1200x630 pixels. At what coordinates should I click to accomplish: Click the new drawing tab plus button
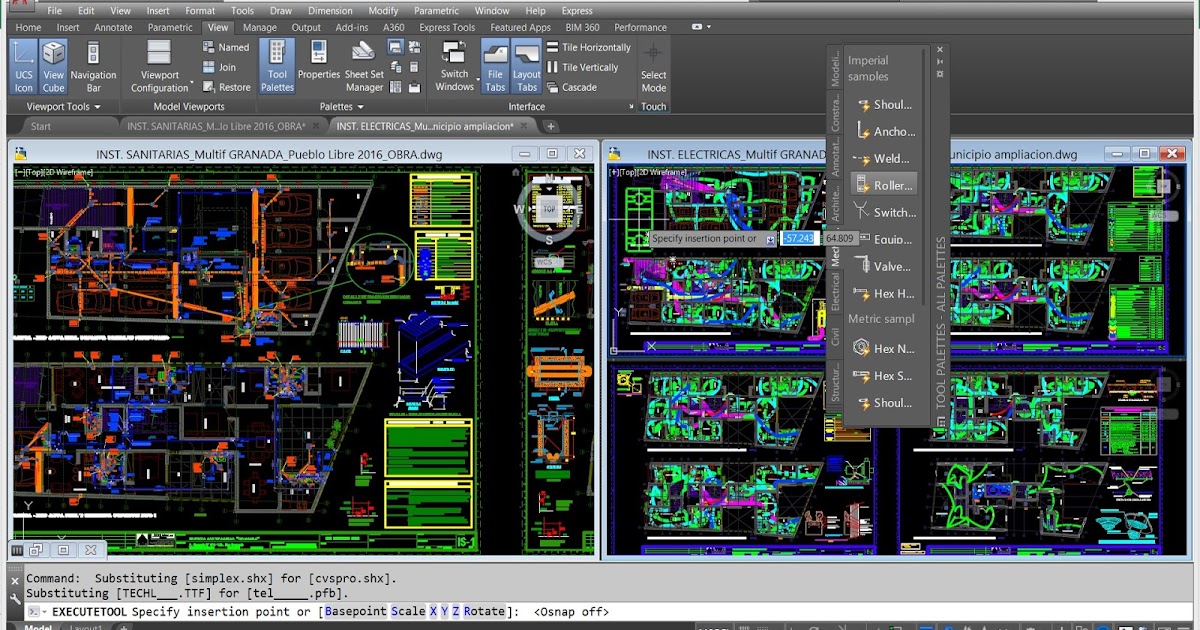coord(550,126)
